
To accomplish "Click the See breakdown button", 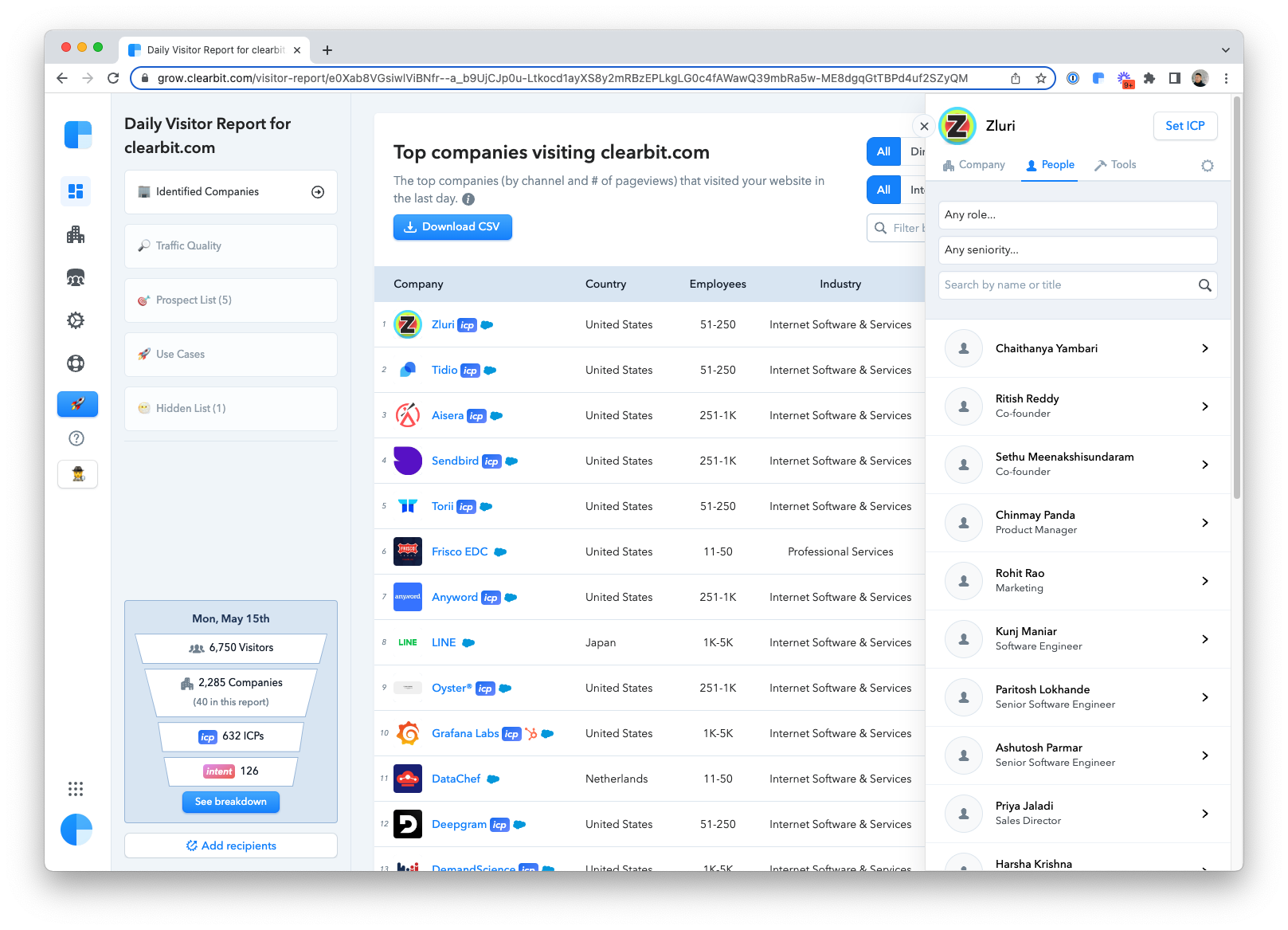I will [x=231, y=802].
